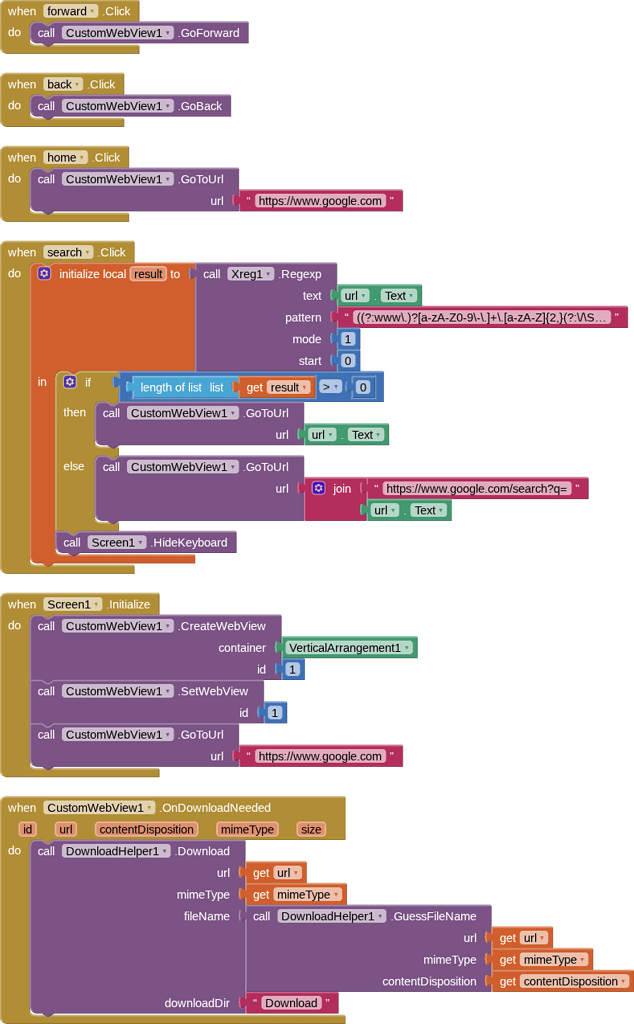Edit the Download directory text string
This screenshot has width=634, height=1024.
tap(290, 1003)
